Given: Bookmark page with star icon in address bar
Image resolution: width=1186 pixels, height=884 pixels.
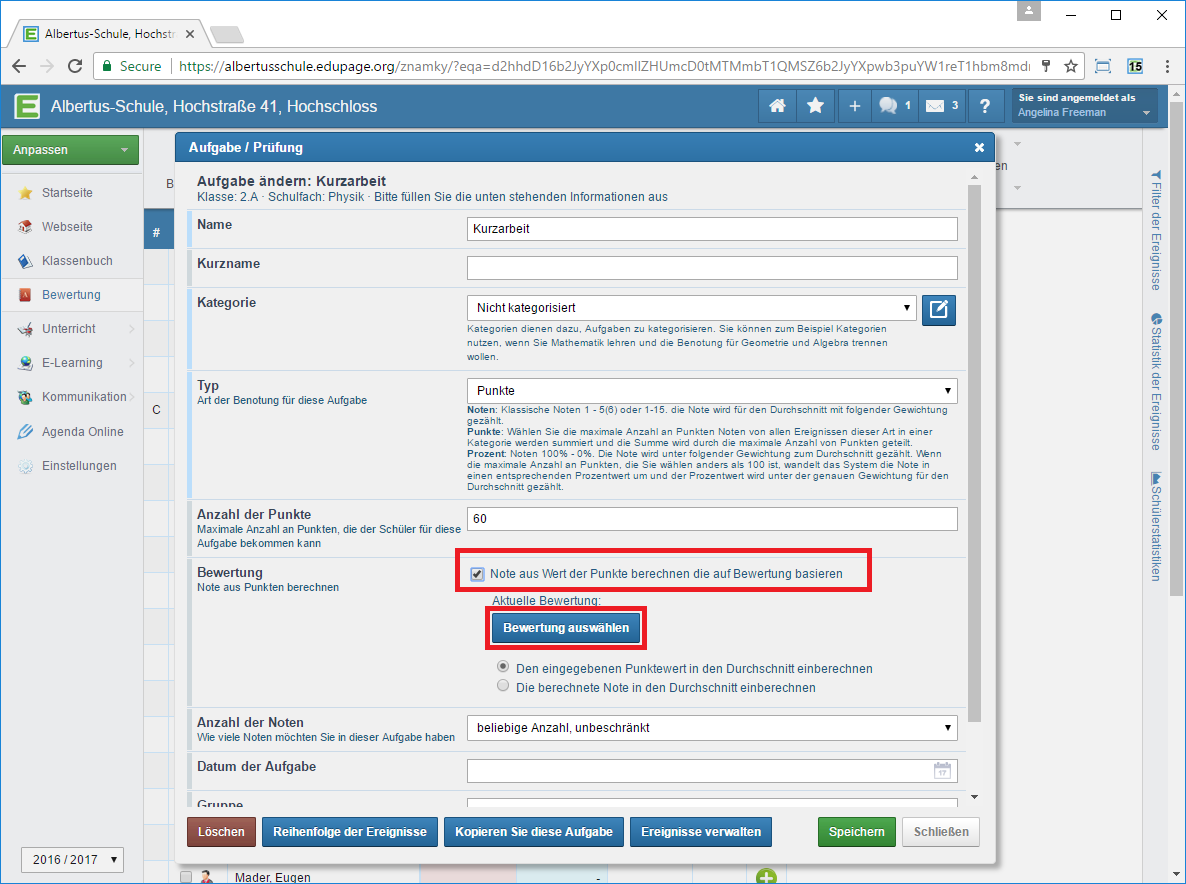Looking at the screenshot, I should (x=1071, y=67).
